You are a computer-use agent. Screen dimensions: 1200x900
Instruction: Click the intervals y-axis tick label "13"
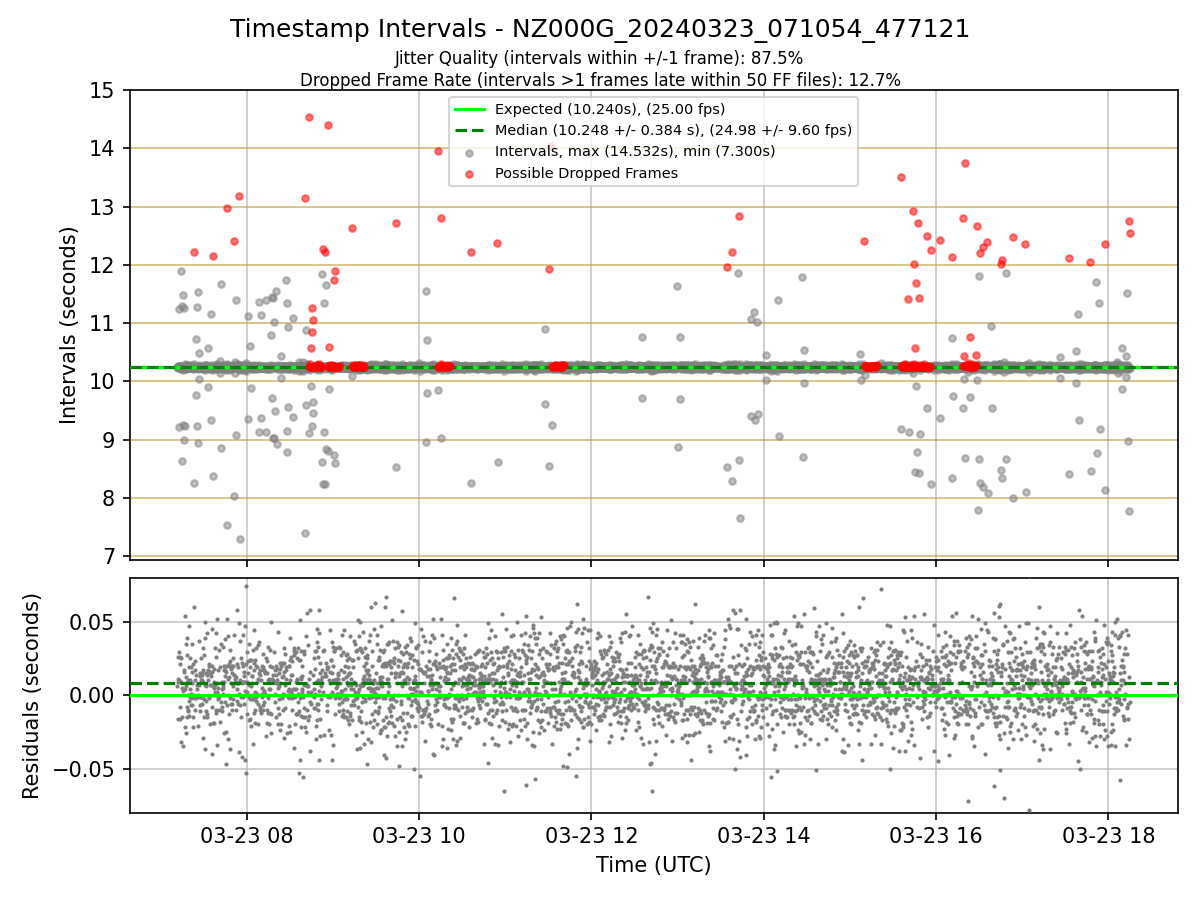click(x=103, y=207)
